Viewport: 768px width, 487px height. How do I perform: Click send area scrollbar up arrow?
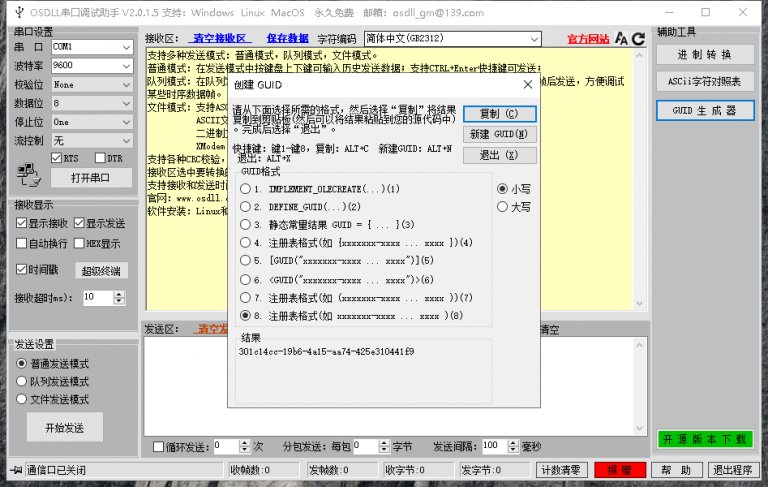pos(639,345)
